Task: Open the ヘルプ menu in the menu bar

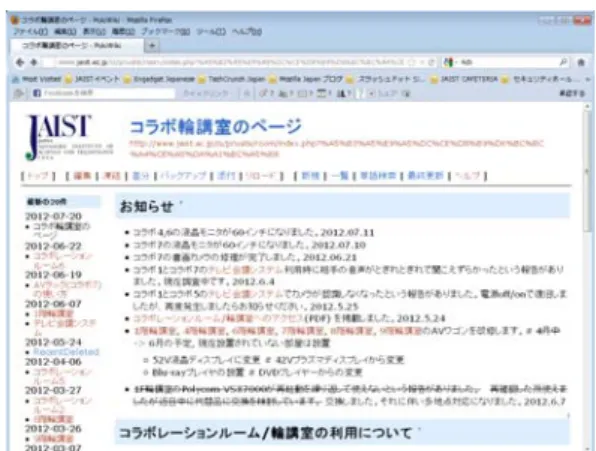Action: pos(247,32)
